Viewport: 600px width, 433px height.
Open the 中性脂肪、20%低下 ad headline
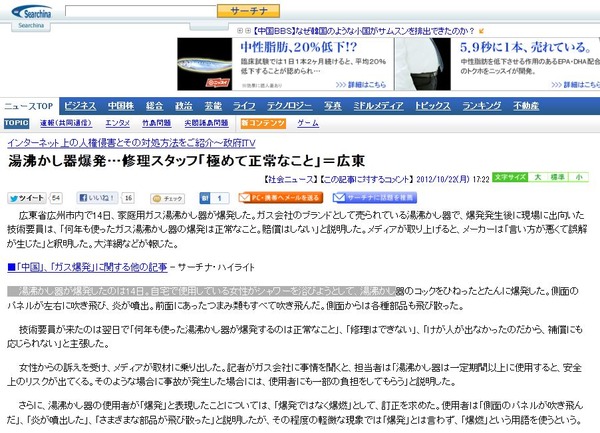pyautogui.click(x=299, y=47)
